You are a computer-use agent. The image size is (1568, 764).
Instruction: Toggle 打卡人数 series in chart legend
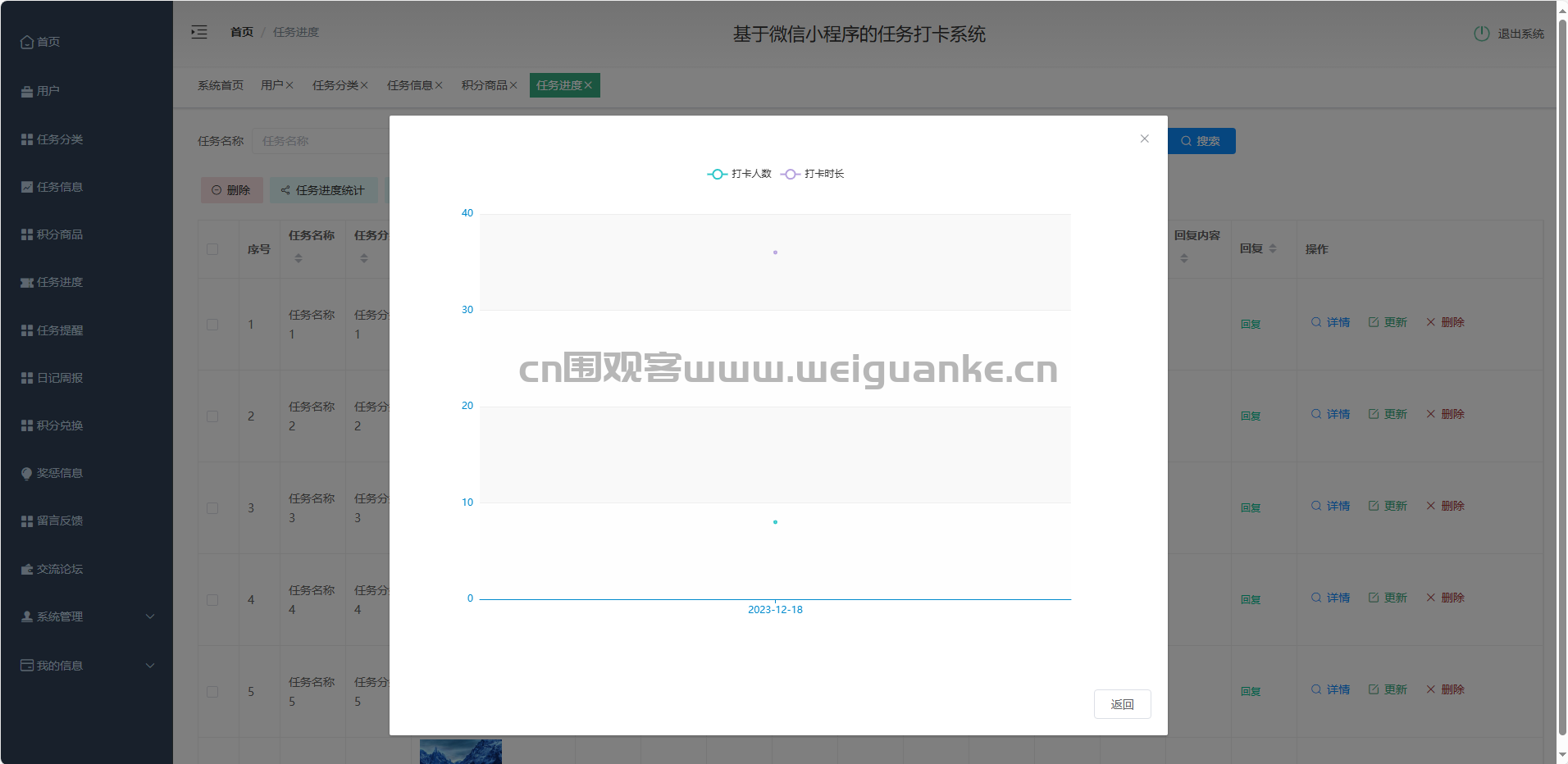coord(740,174)
